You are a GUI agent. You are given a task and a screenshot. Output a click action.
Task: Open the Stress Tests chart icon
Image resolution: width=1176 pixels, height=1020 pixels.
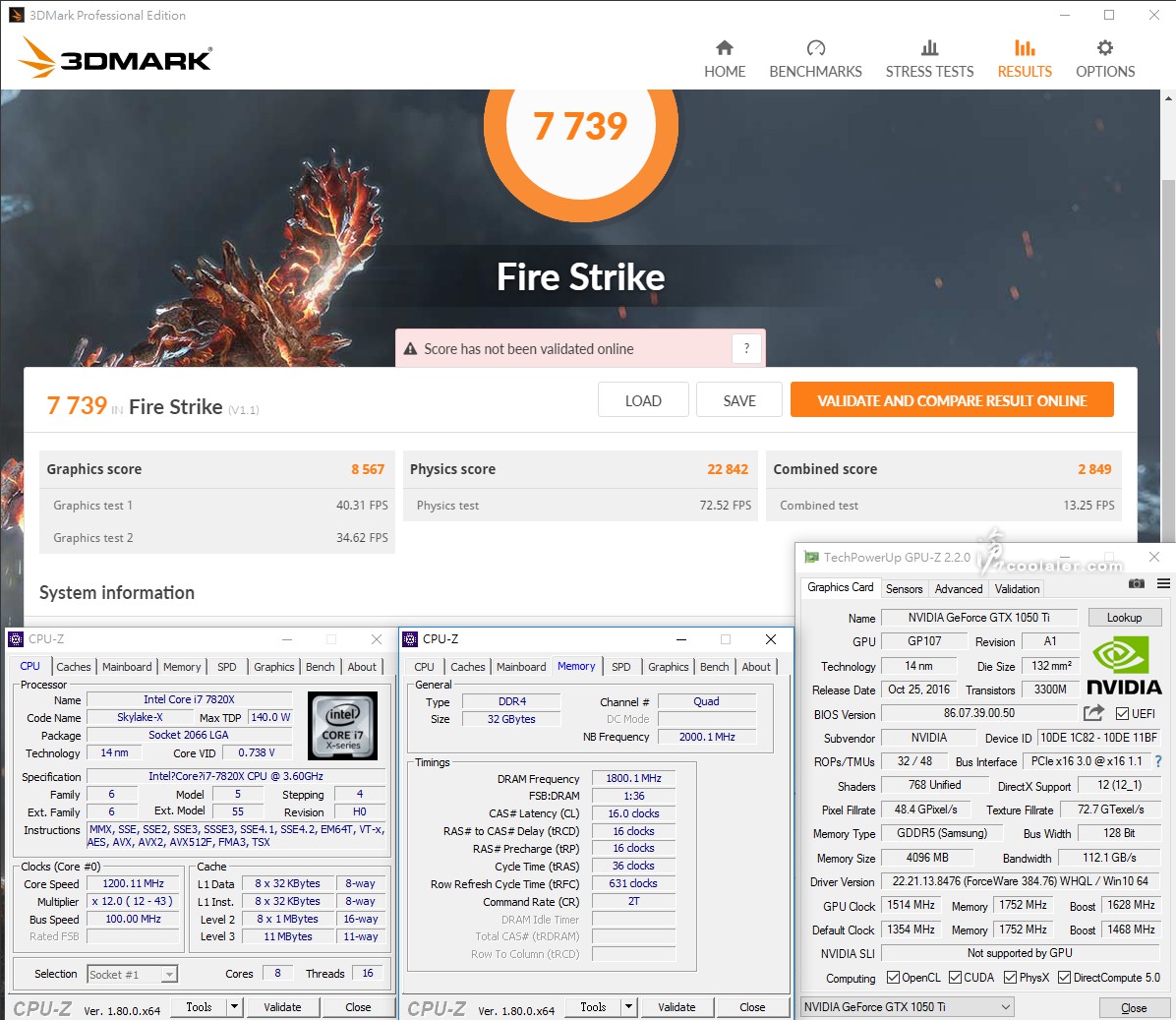pyautogui.click(x=929, y=49)
